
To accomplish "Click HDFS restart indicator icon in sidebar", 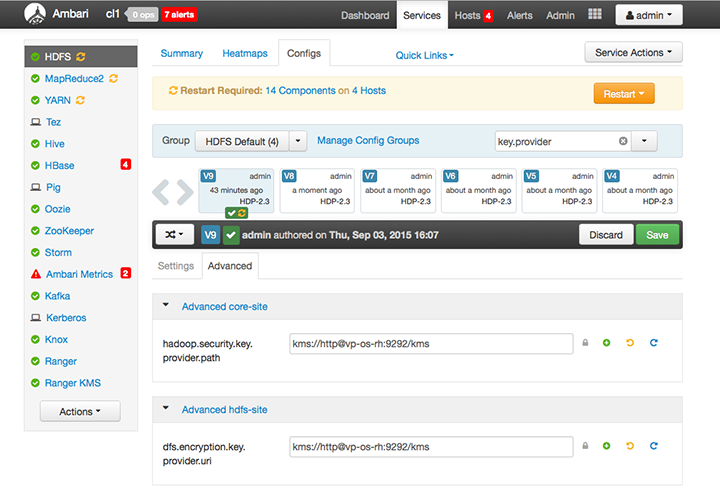I will pos(80,57).
